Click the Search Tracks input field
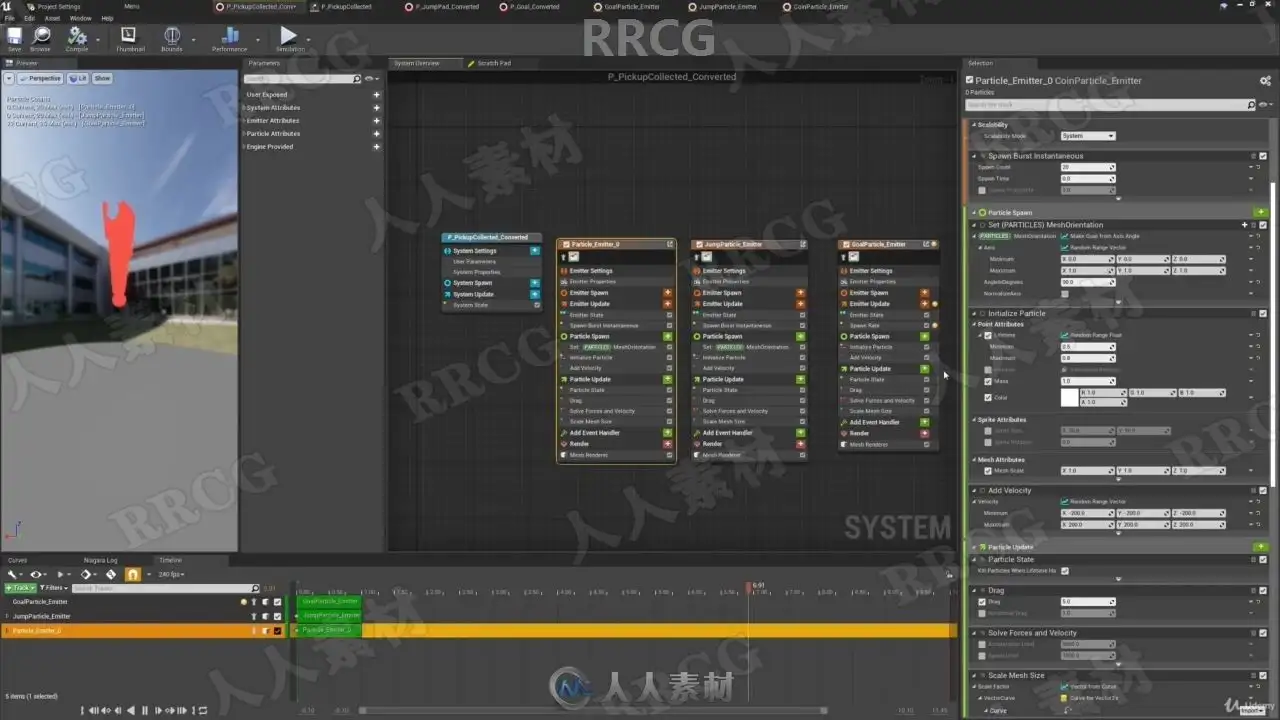The width and height of the screenshot is (1280, 720). [x=166, y=588]
